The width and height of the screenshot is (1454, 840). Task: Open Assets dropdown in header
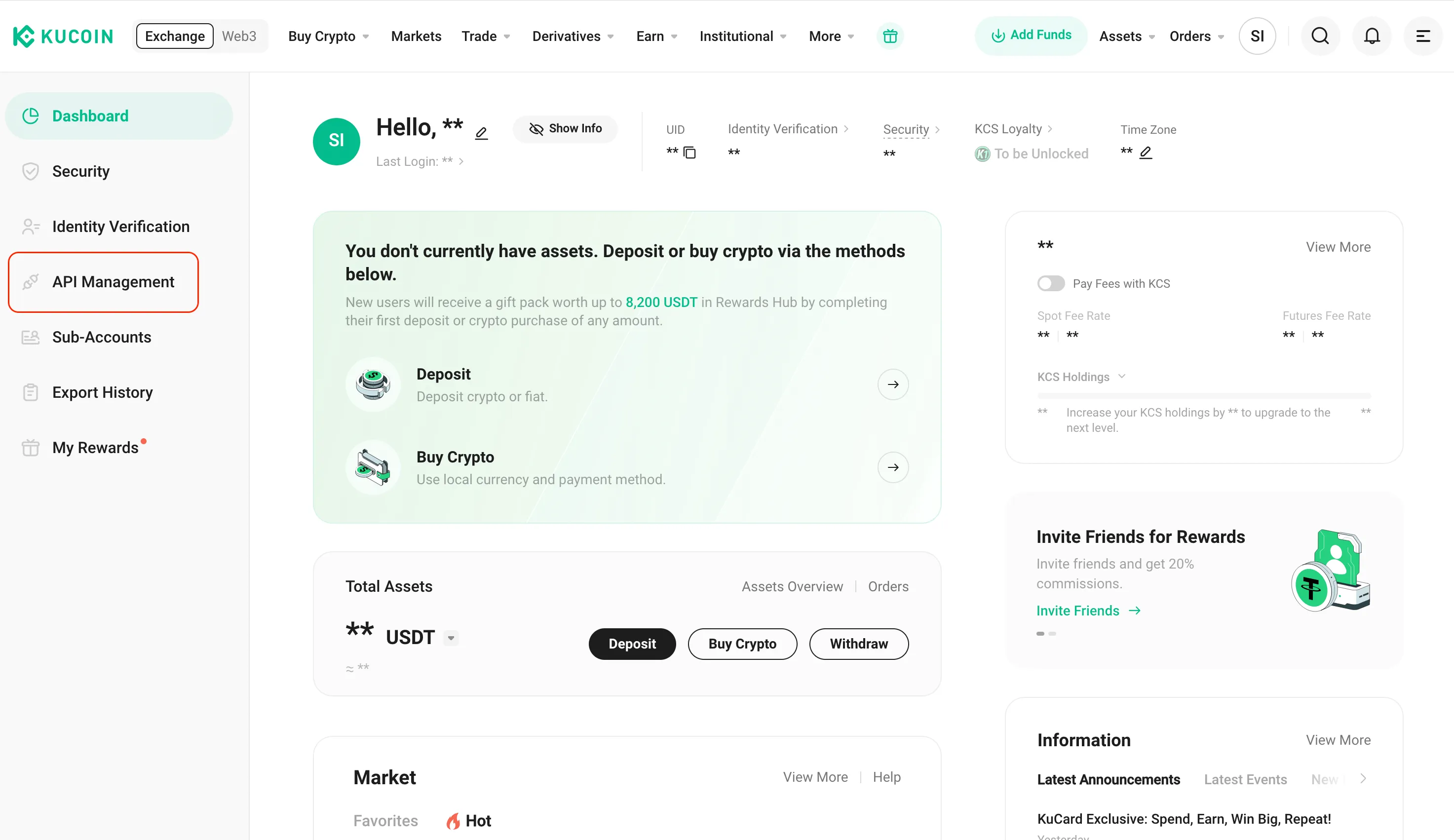point(1127,37)
